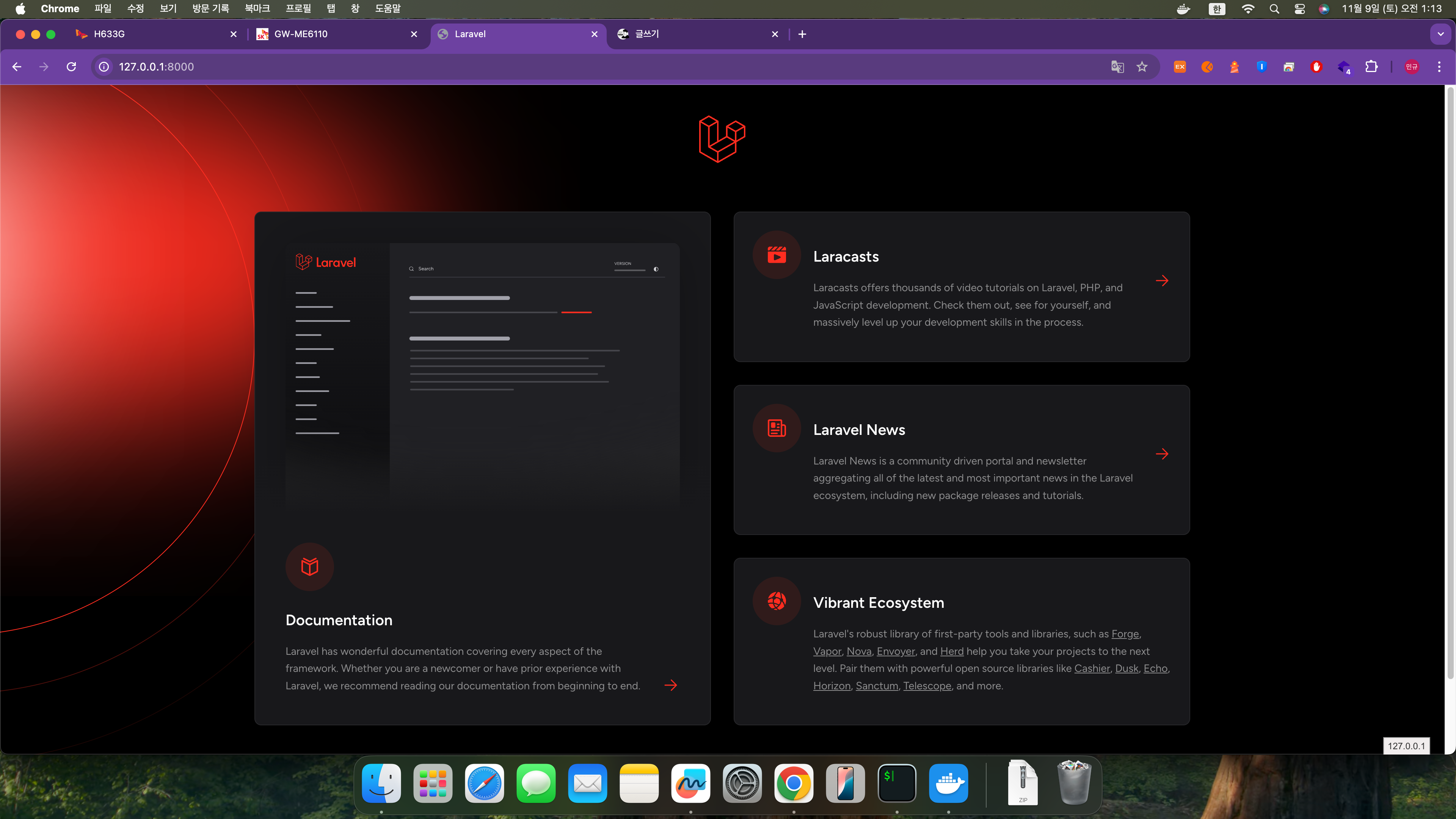Screen dimensions: 1456x819
Task: Open Docker Desktop from the Dock
Action: pyautogui.click(x=948, y=783)
